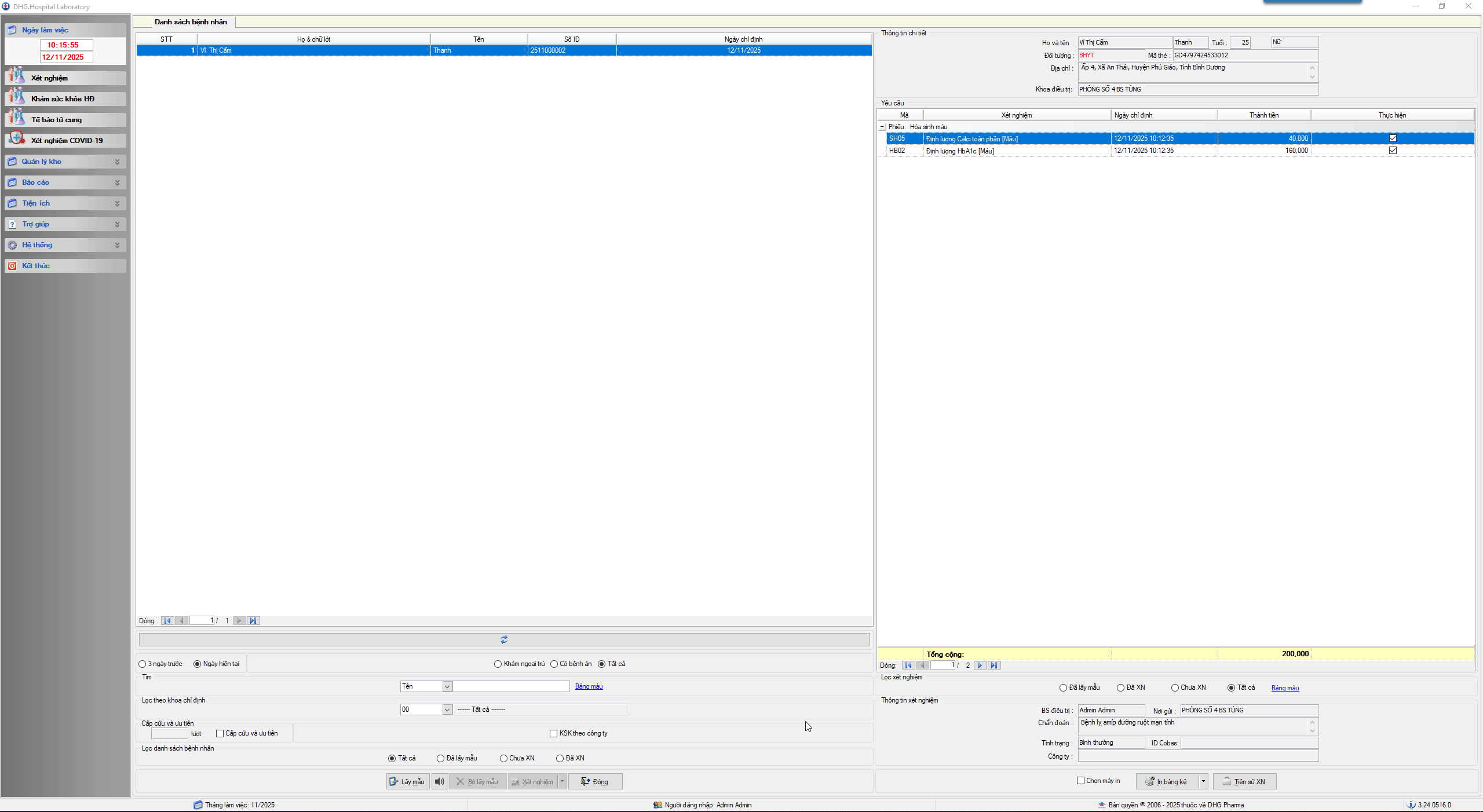Click the Kết thúc power icon

click(x=12, y=266)
